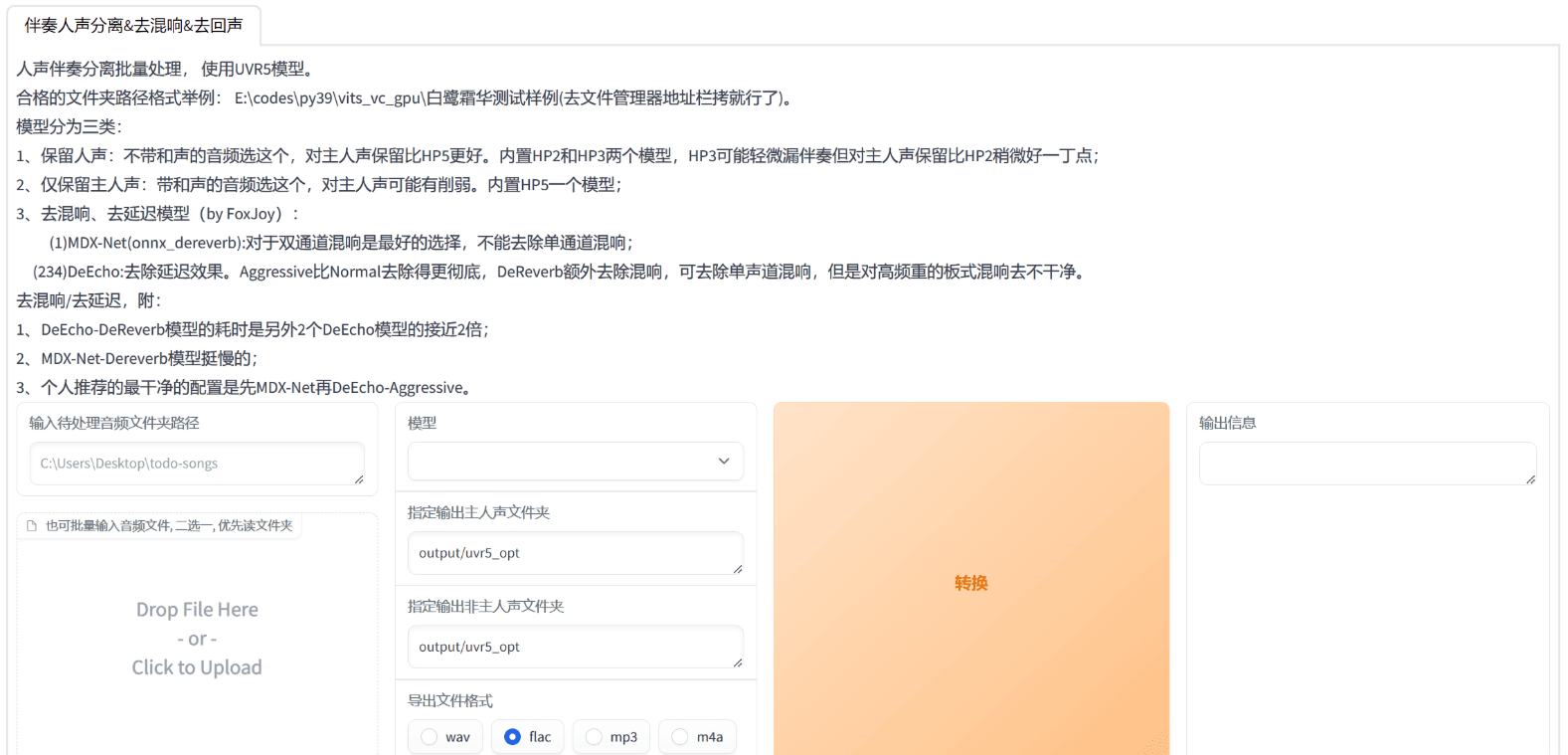The image size is (1568, 755).
Task: Switch to the 伴奏人声分离&去混响&去回声 tab
Action: coord(133,26)
